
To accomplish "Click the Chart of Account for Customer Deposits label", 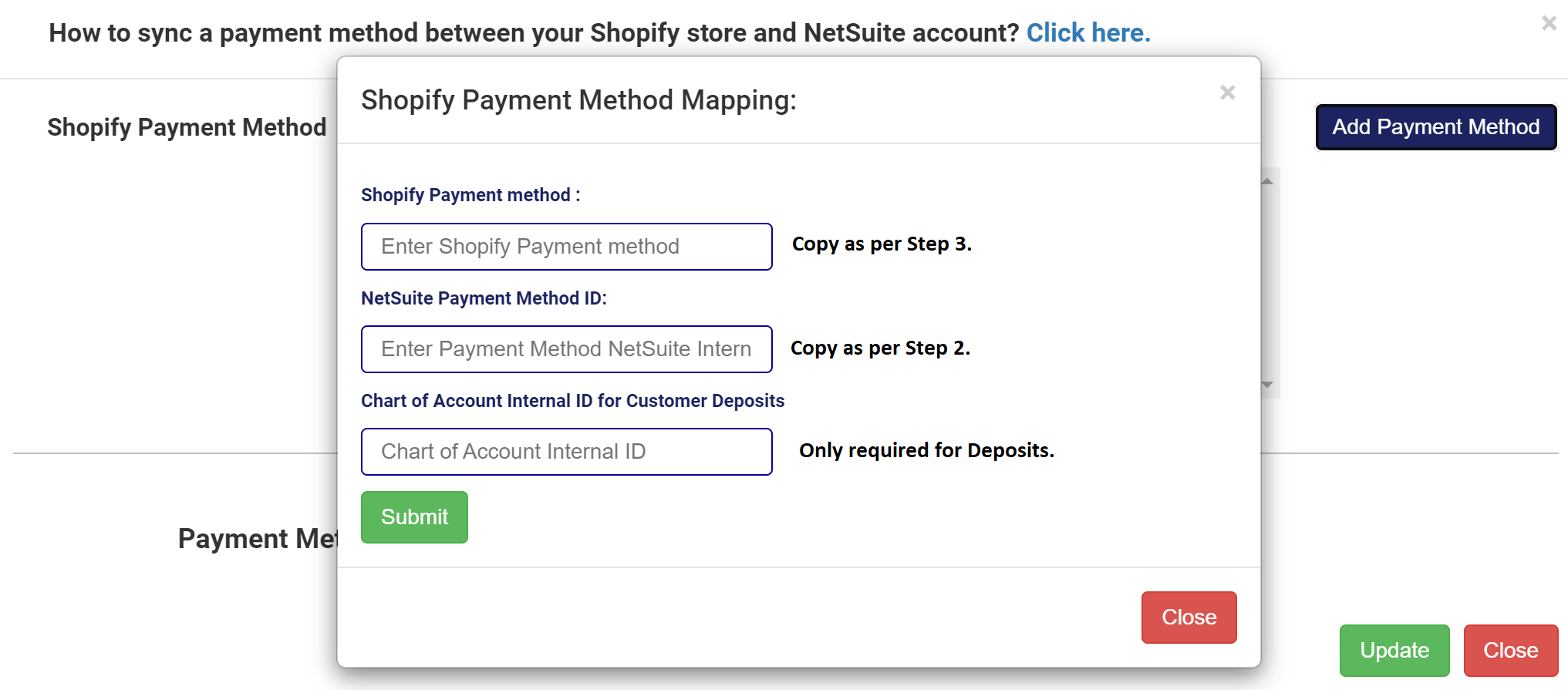I will click(x=572, y=401).
